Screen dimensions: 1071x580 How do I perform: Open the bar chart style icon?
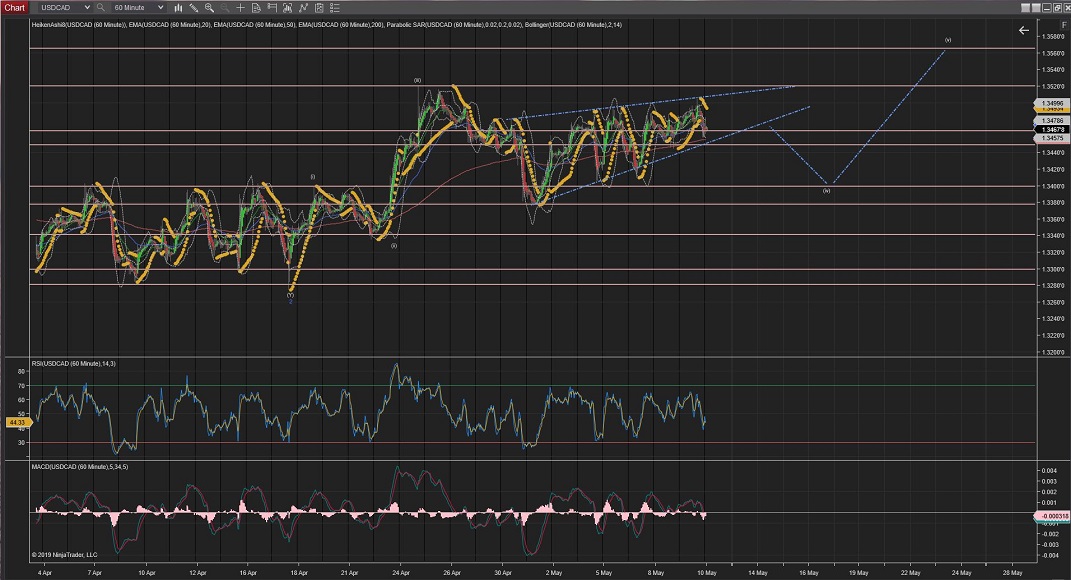coord(177,7)
